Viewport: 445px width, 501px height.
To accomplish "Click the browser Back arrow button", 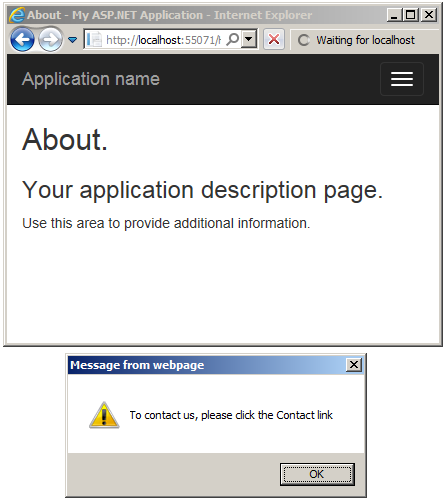I will (x=22, y=40).
